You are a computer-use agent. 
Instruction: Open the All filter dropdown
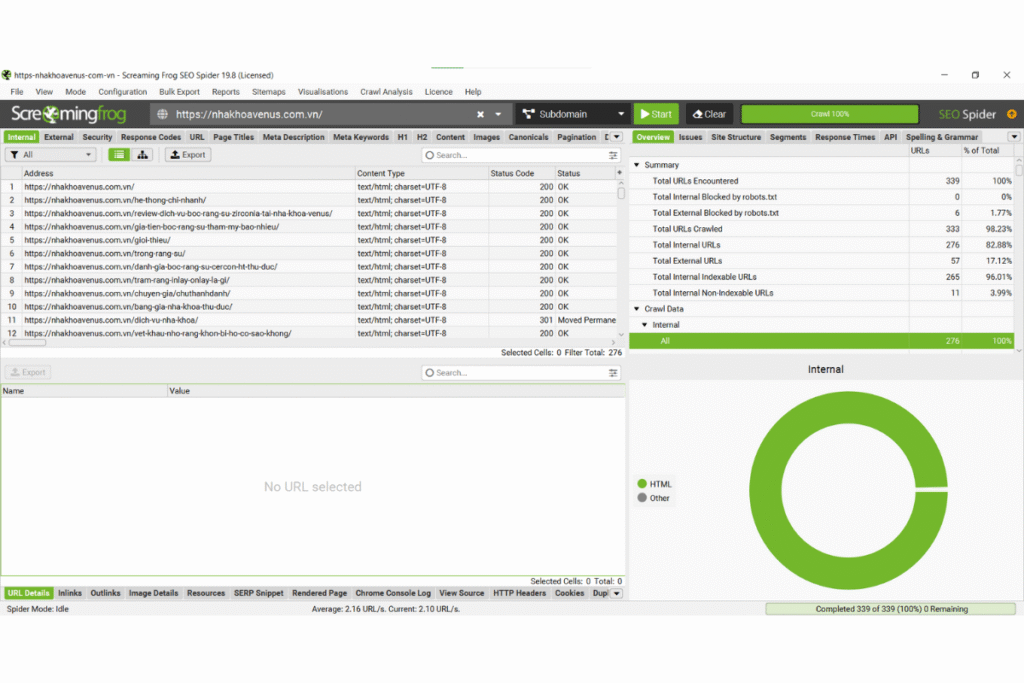click(x=51, y=155)
